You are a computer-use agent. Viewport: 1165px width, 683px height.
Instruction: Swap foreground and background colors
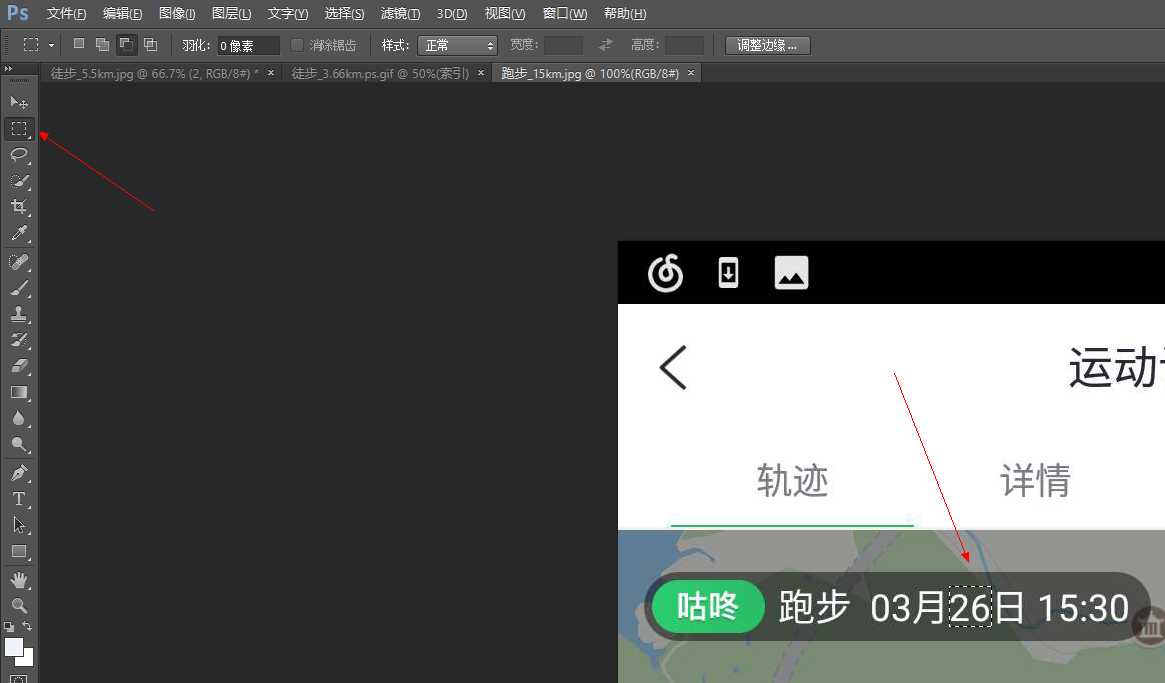(27, 627)
